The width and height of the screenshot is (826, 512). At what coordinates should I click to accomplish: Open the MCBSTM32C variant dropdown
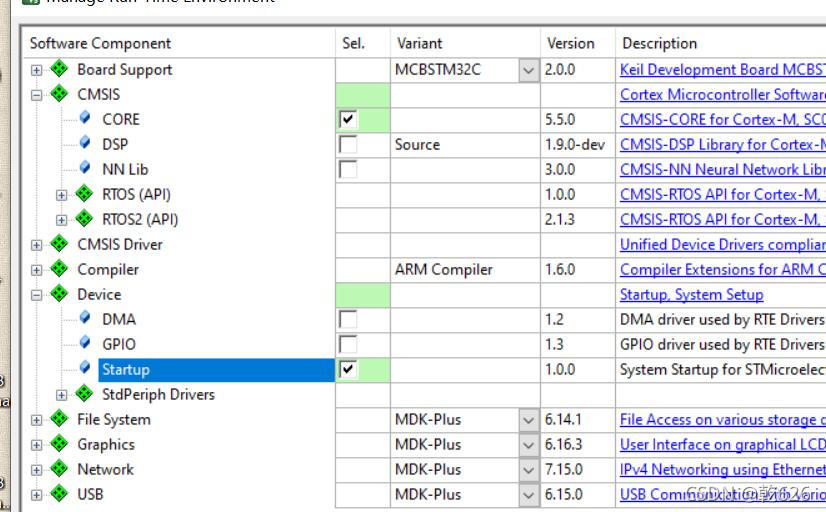point(529,70)
